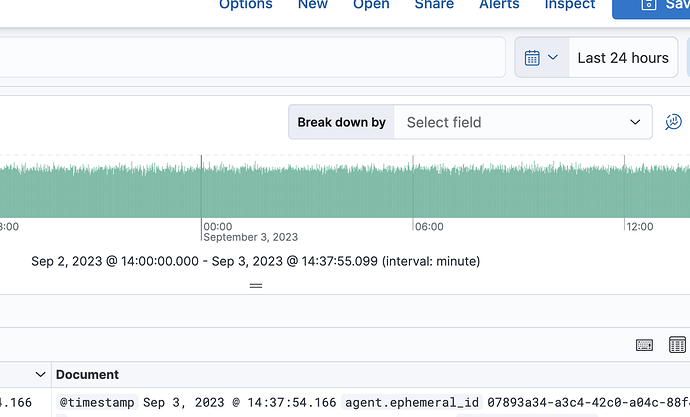Open the chart edit visualization icon
This screenshot has width=690, height=417.
pos(673,122)
